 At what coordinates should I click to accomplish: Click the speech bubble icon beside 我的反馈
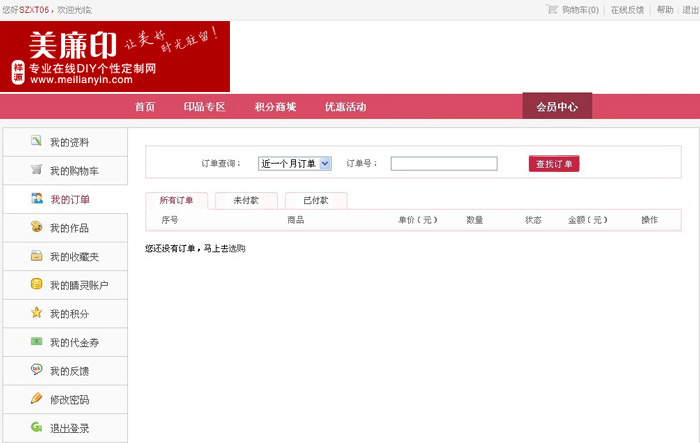pos(36,370)
